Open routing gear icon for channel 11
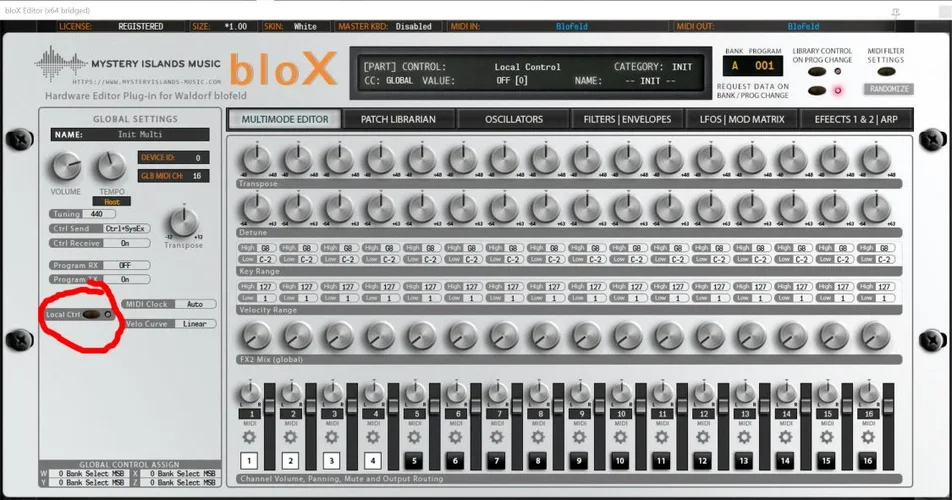Viewport: 952px width, 500px height. (661, 437)
